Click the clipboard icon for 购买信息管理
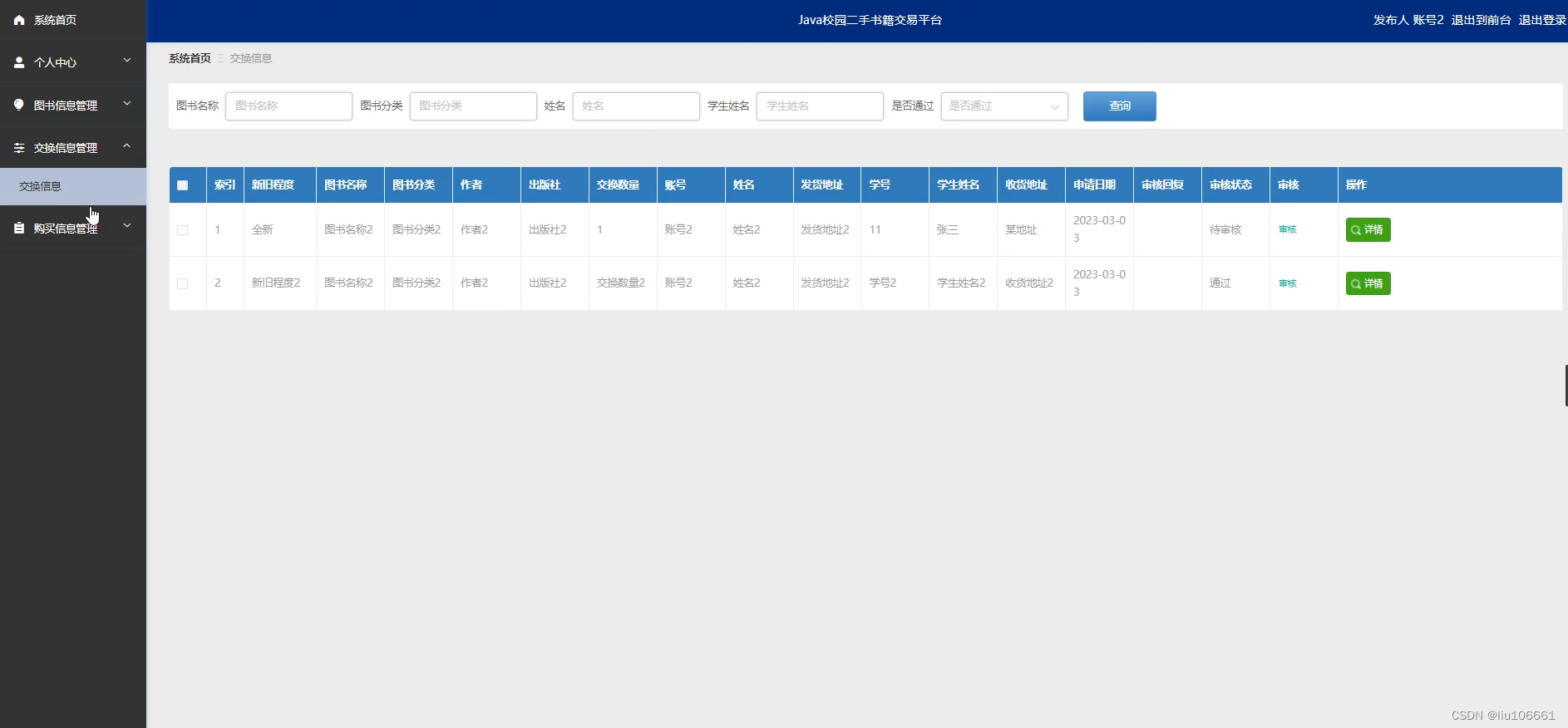Viewport: 1568px width, 728px height. (x=19, y=228)
